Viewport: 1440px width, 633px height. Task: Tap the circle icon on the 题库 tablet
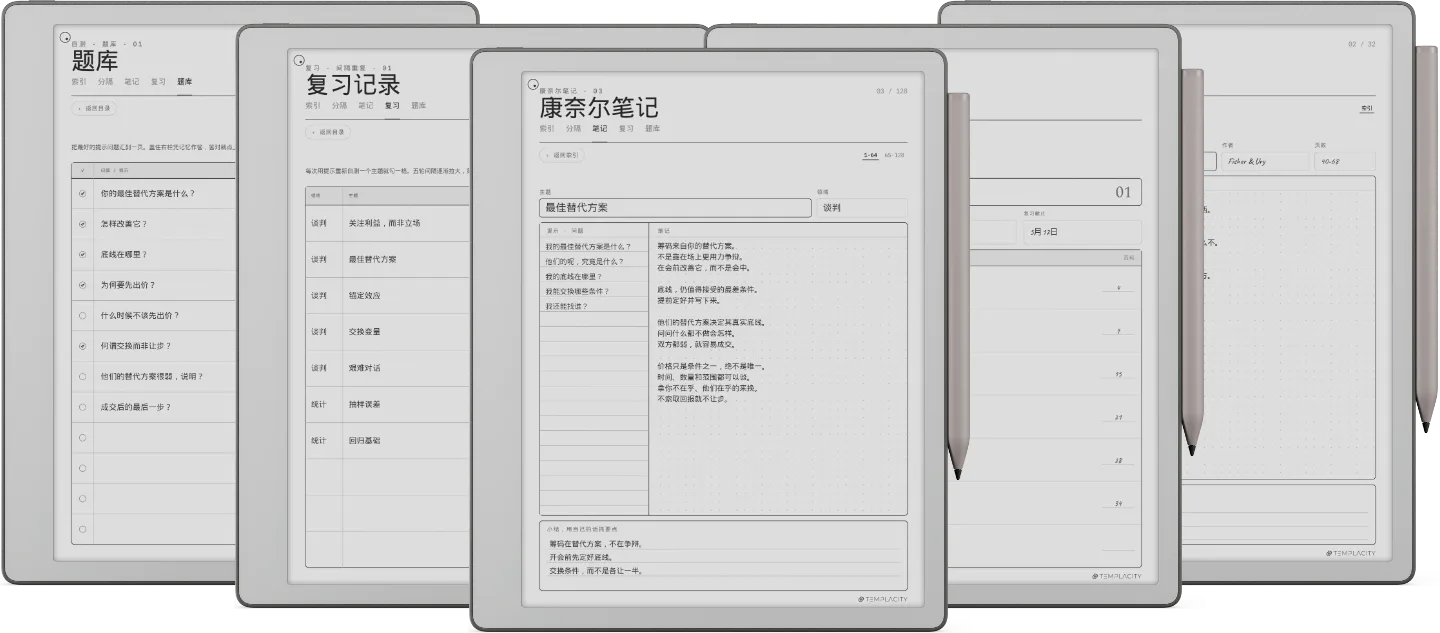coord(66,38)
